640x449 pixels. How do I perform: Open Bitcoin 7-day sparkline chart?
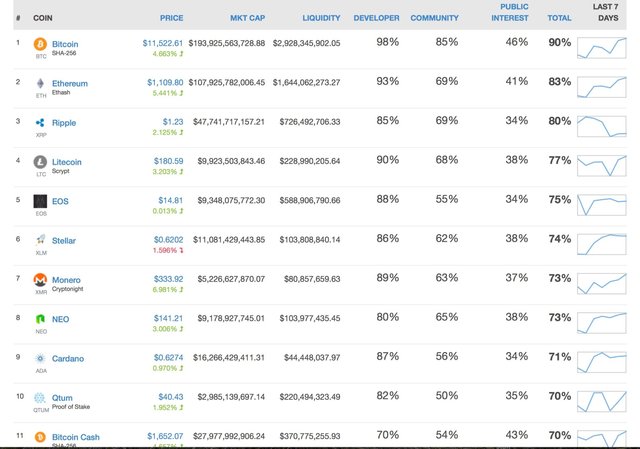coord(602,48)
